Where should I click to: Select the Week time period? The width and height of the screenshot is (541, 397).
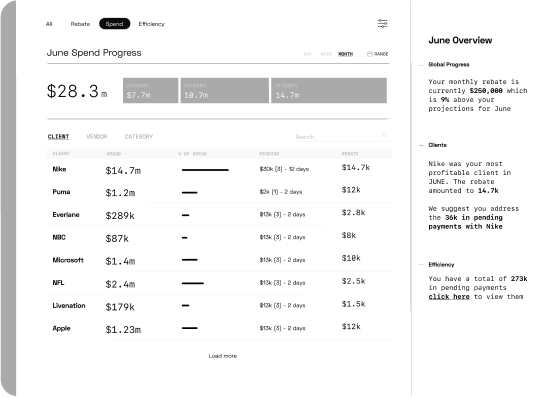coord(326,54)
